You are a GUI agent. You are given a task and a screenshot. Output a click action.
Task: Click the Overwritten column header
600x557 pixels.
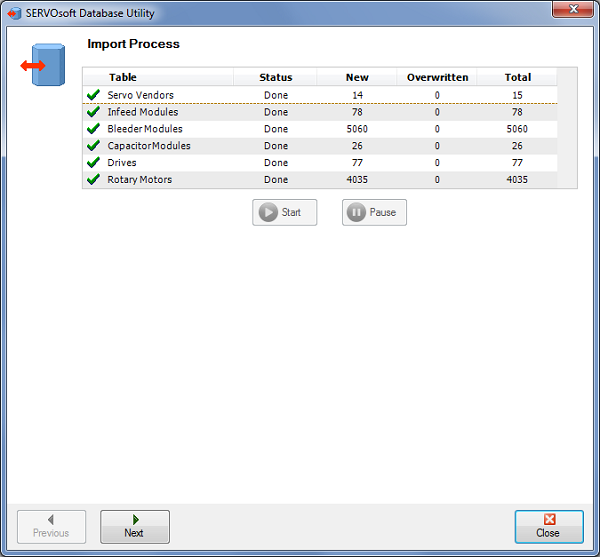[x=437, y=77]
